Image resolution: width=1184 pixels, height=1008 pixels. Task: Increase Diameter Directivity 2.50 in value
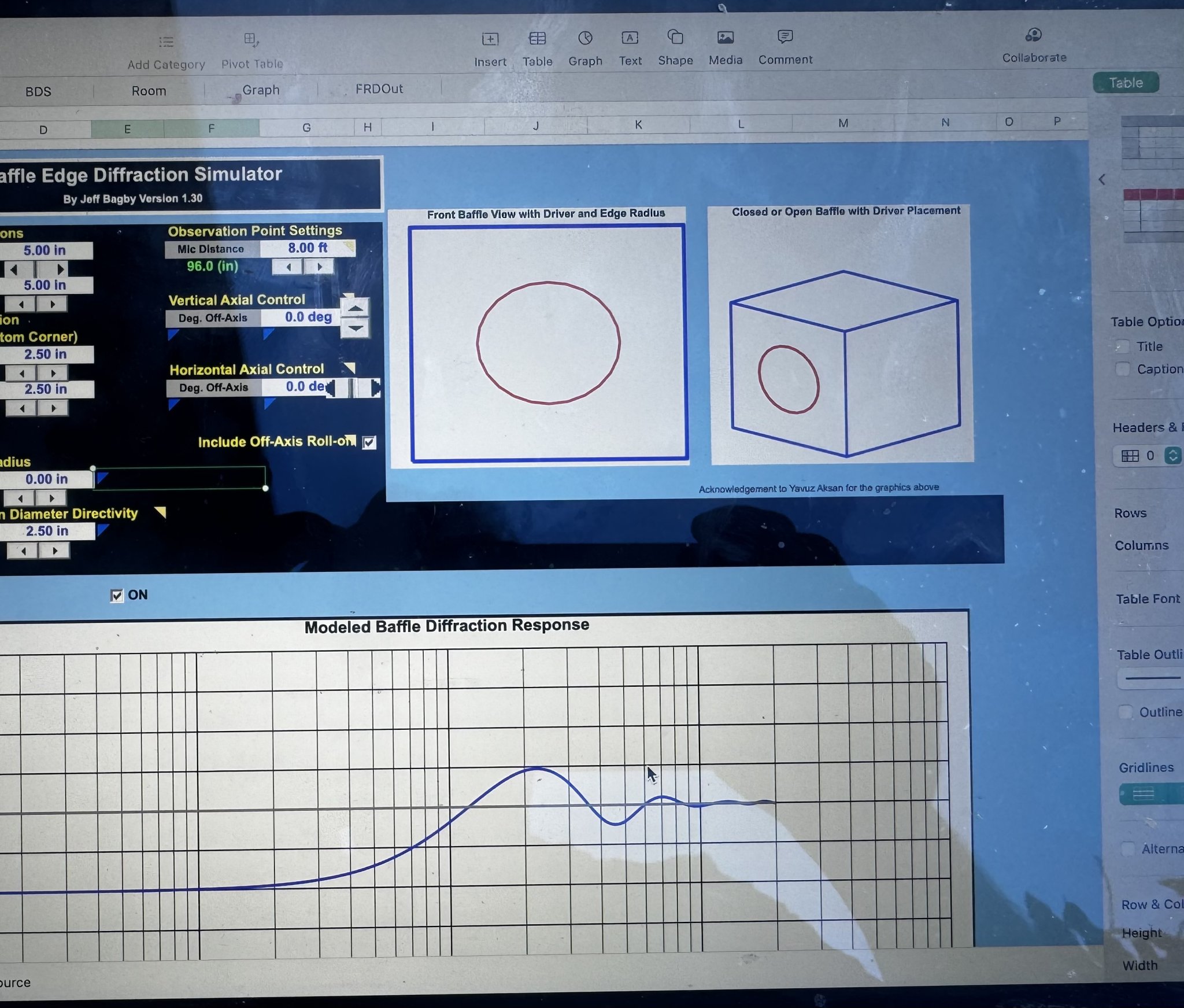(54, 551)
